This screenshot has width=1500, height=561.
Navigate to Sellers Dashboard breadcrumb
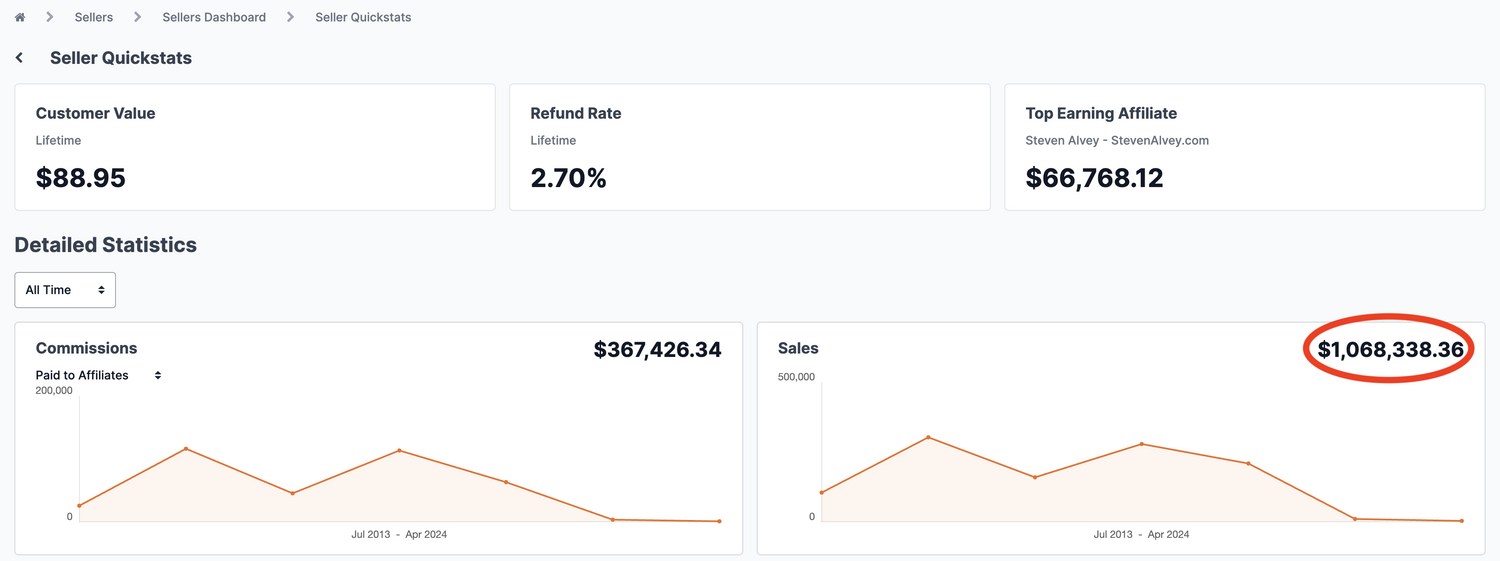[x=214, y=17]
